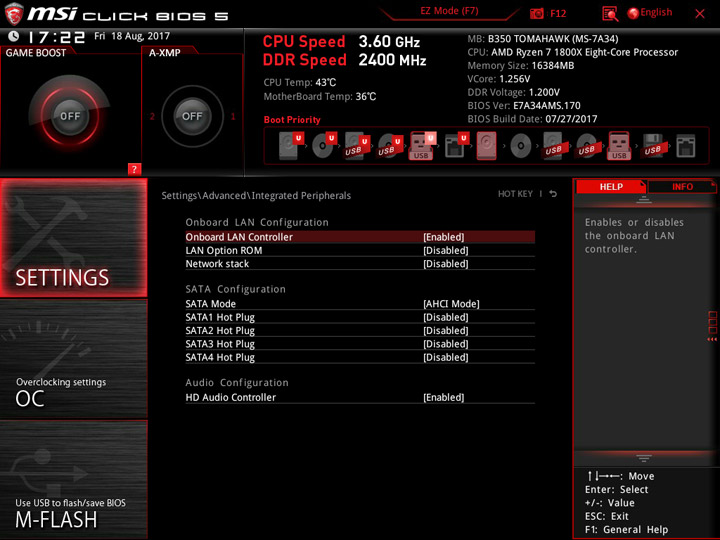Switch to EZ Mode (F7)
Screen dimensions: 720x540
pos(449,11)
